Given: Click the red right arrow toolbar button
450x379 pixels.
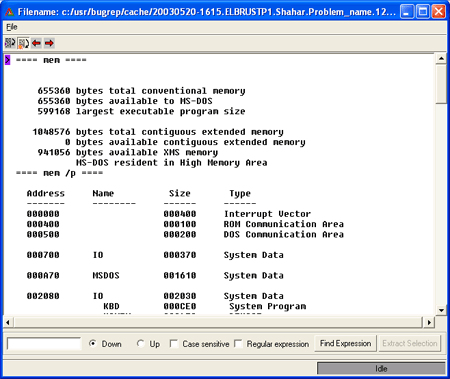Looking at the screenshot, I should coord(49,43).
